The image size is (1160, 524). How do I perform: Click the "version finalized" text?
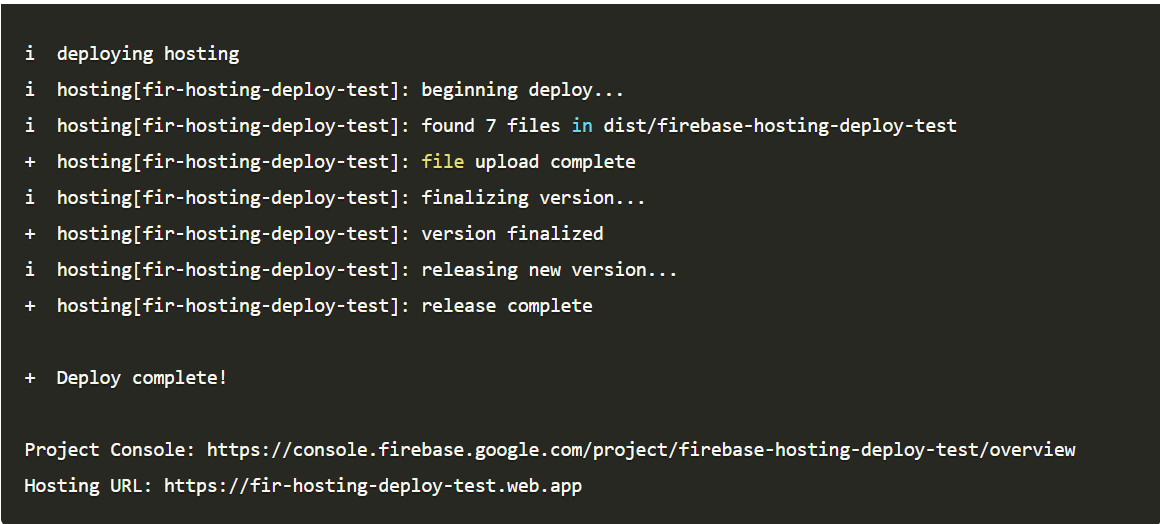[512, 234]
